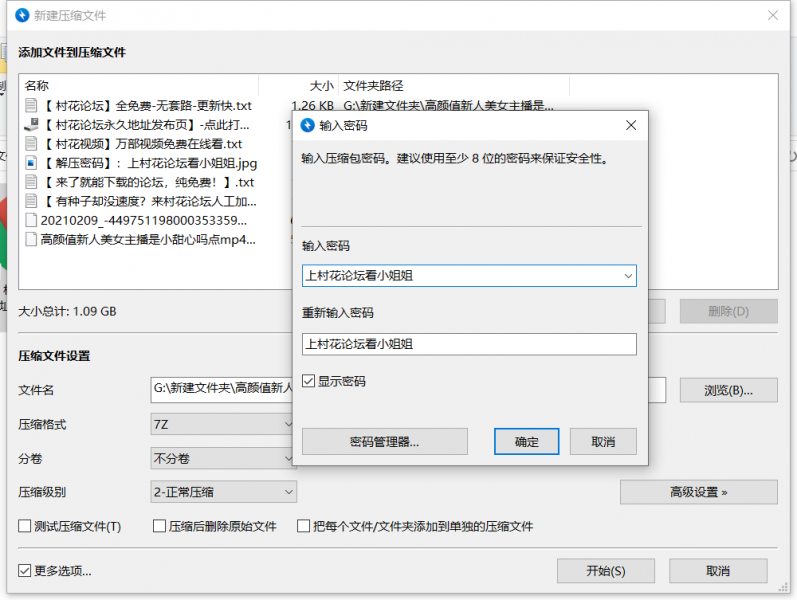Click the folder icon beside 高颜值新人美女主播

(31, 239)
